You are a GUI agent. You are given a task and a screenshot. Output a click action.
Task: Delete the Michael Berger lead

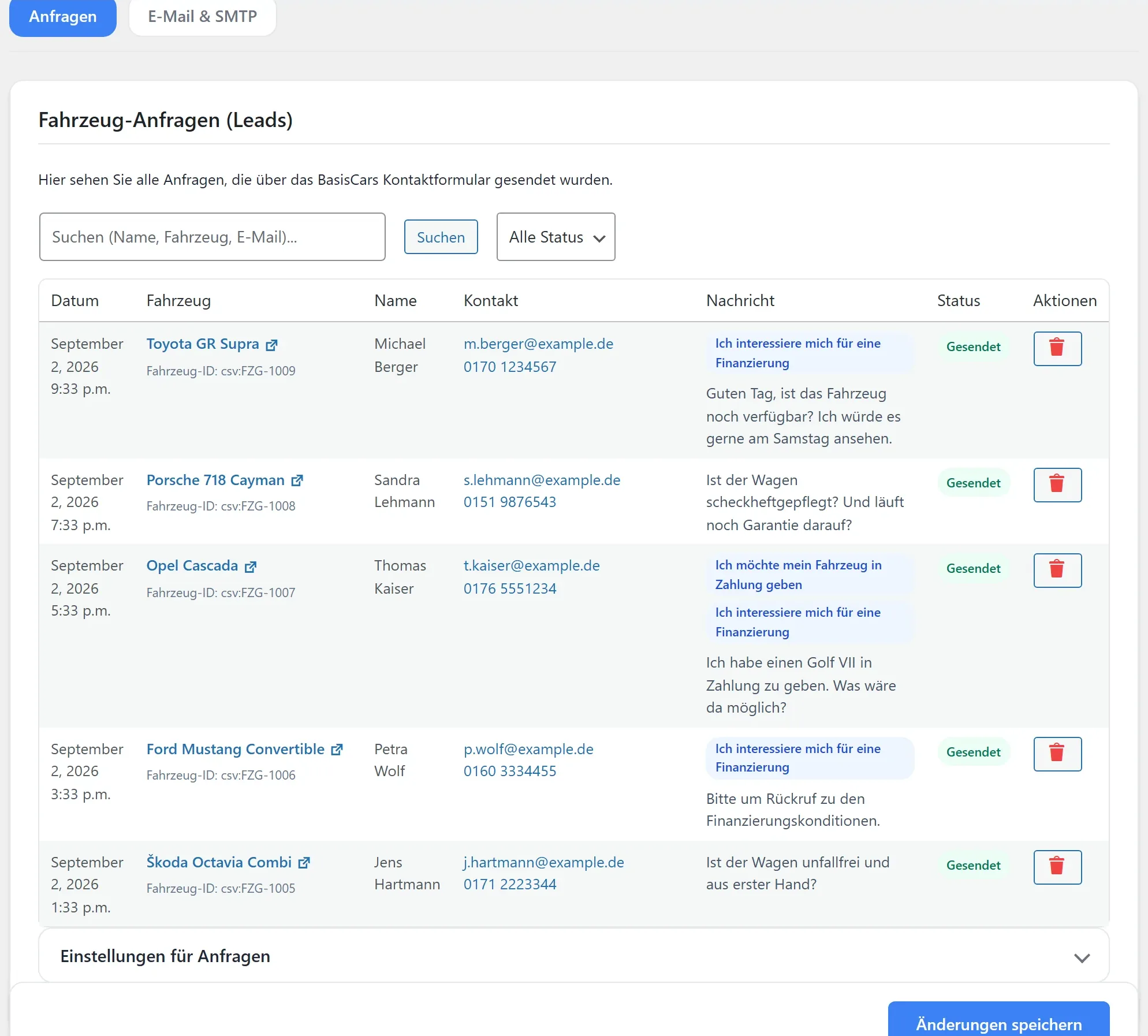pyautogui.click(x=1057, y=348)
